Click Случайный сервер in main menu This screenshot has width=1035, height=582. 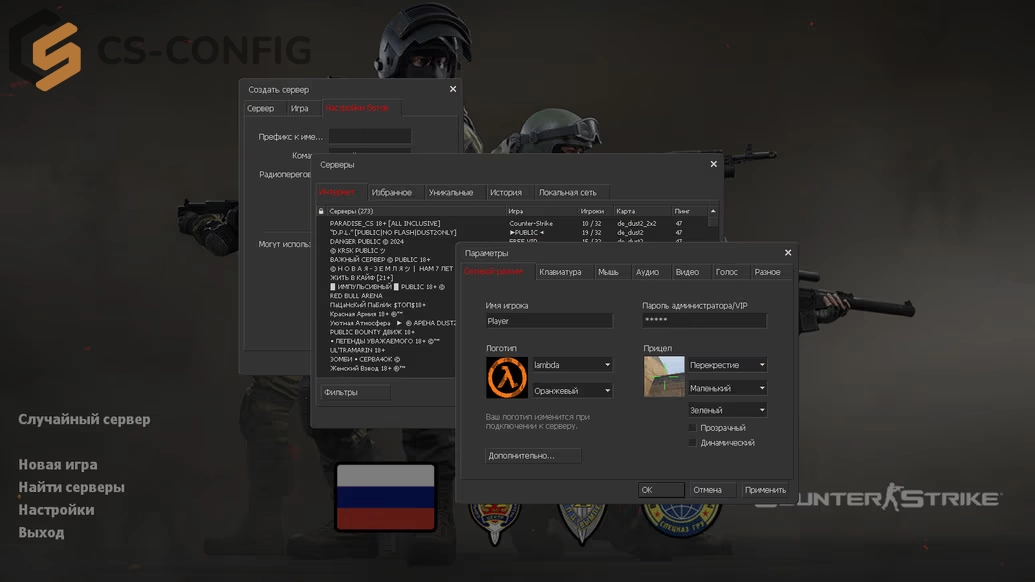(x=84, y=419)
